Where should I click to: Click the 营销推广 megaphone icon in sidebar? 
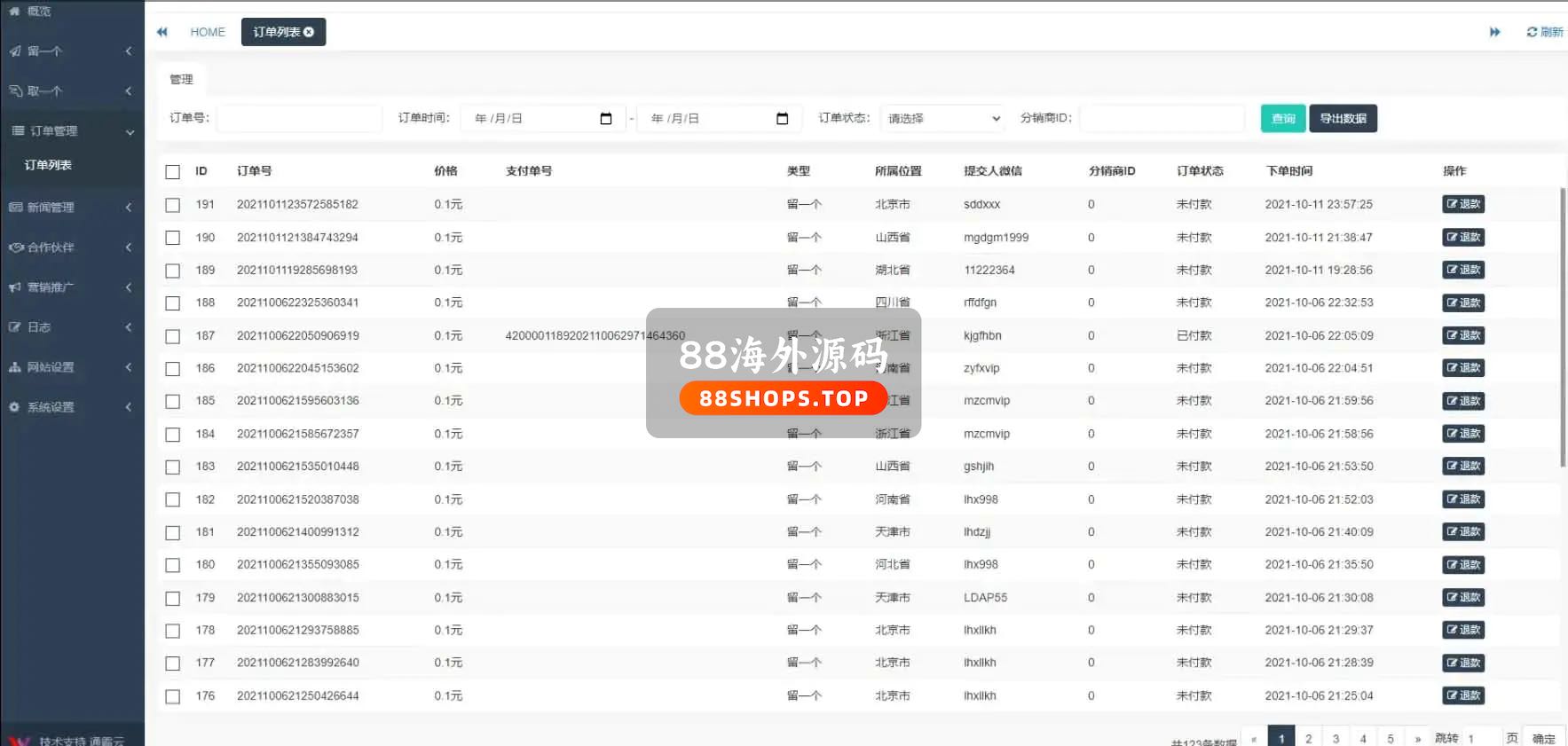[15, 287]
